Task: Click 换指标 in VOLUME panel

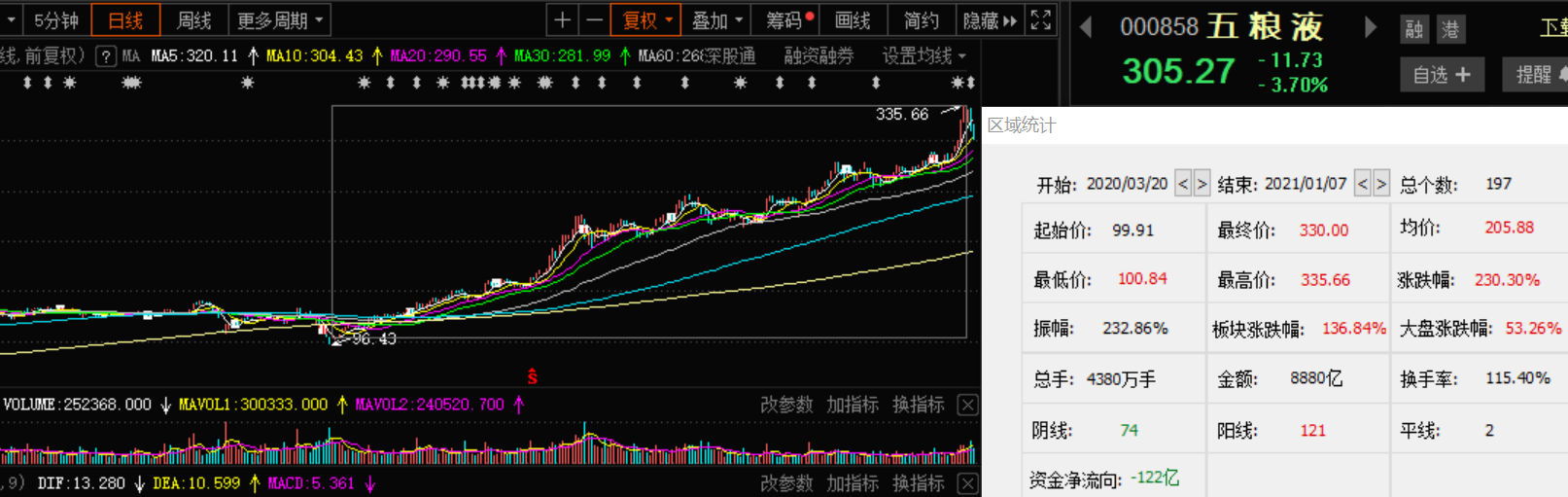Action: 919,405
